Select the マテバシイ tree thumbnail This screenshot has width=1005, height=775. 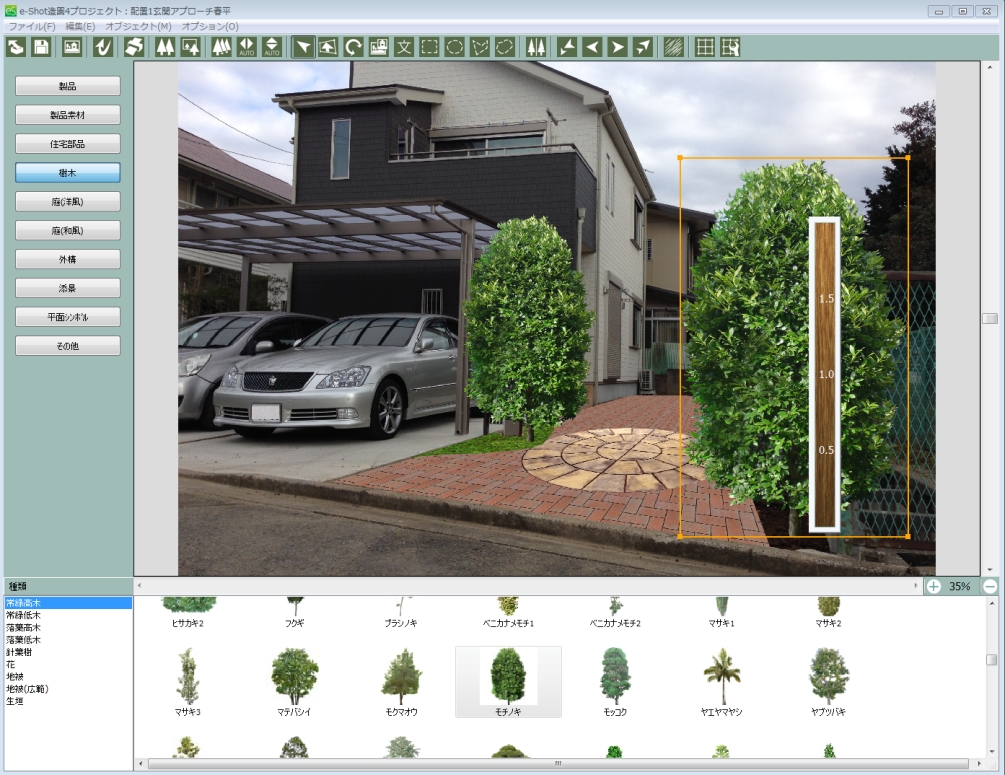[294, 681]
